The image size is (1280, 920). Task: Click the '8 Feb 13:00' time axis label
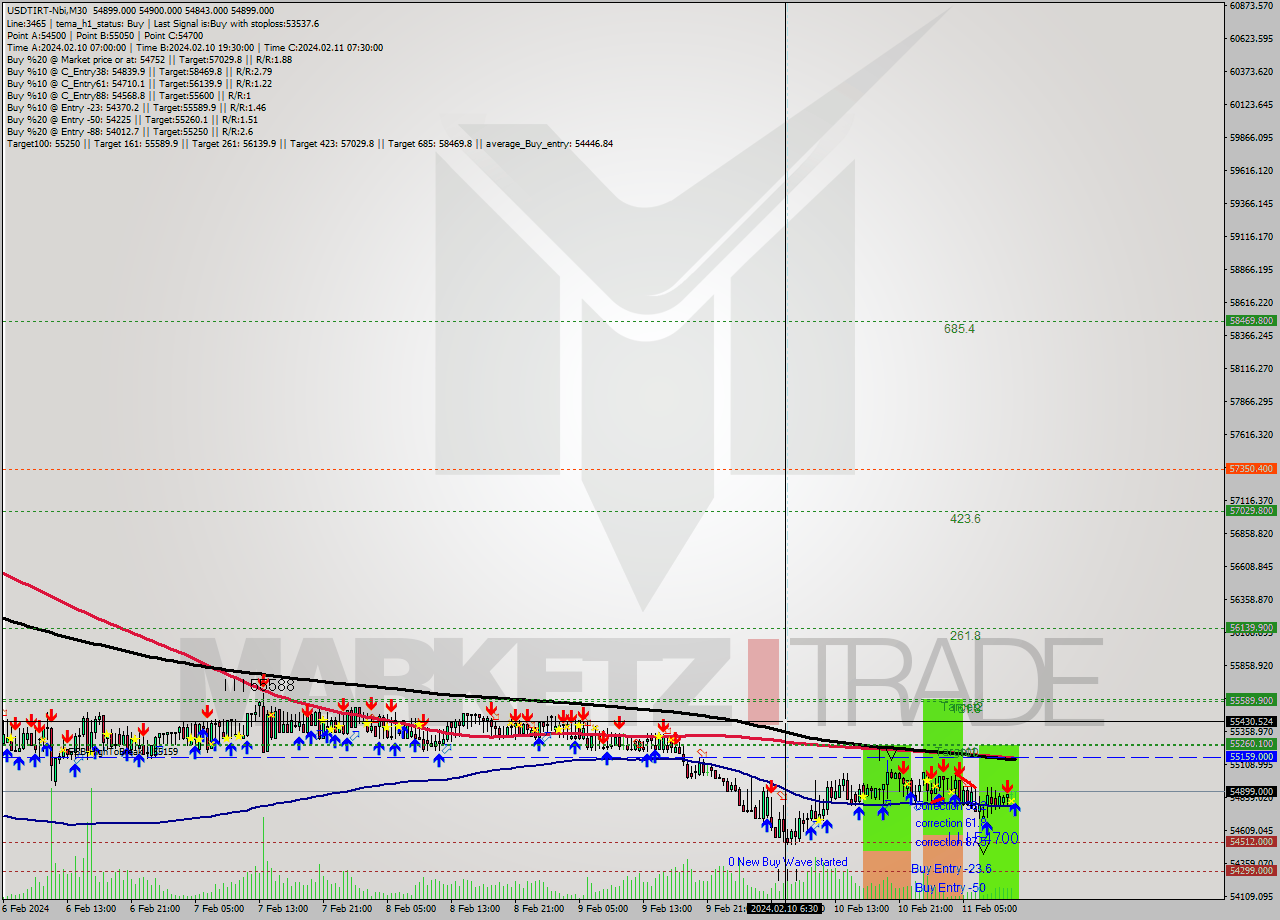pyautogui.click(x=475, y=909)
